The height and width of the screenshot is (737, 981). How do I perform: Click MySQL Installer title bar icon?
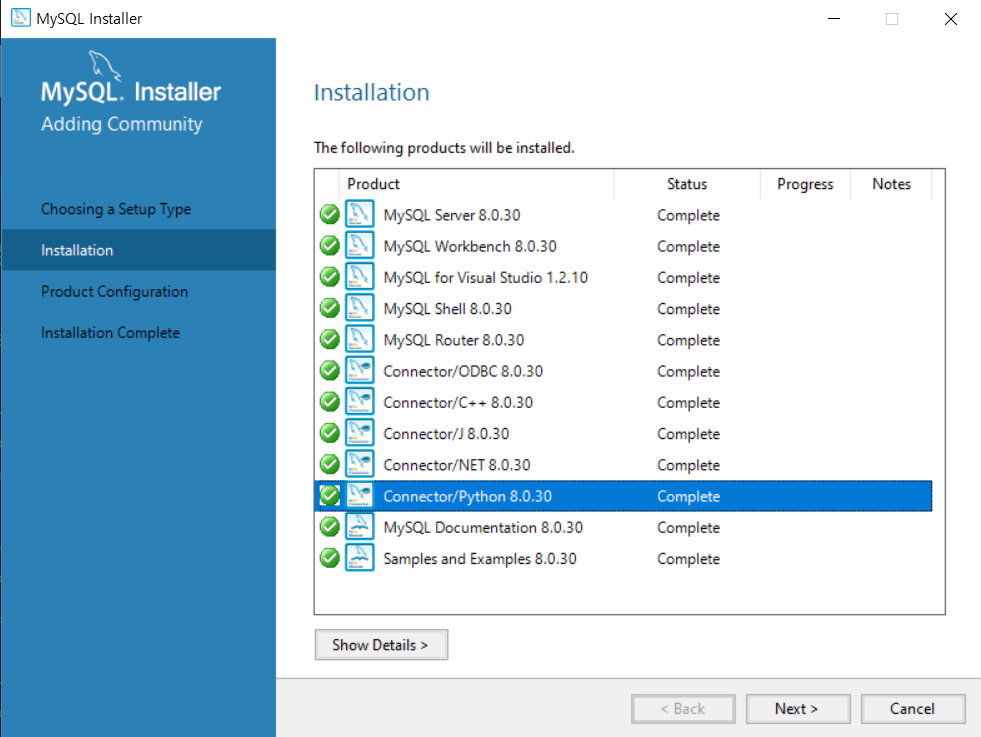(20, 18)
